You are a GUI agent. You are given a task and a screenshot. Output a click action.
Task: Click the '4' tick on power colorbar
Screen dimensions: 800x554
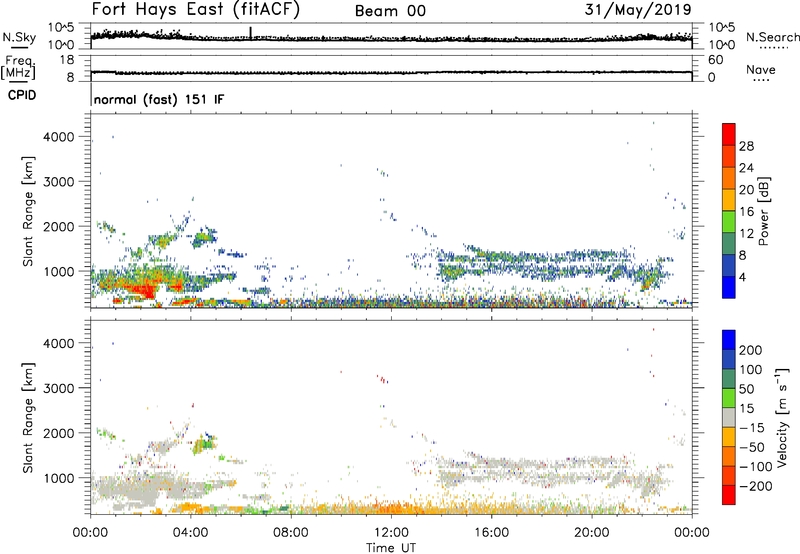[742, 277]
